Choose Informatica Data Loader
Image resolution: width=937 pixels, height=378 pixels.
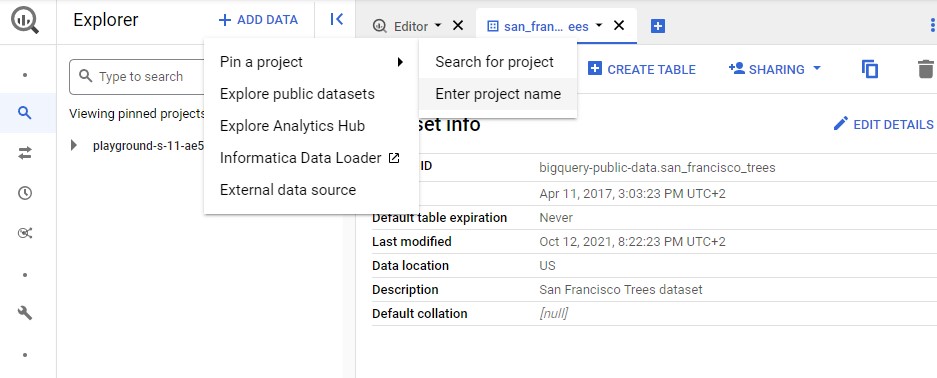click(311, 158)
